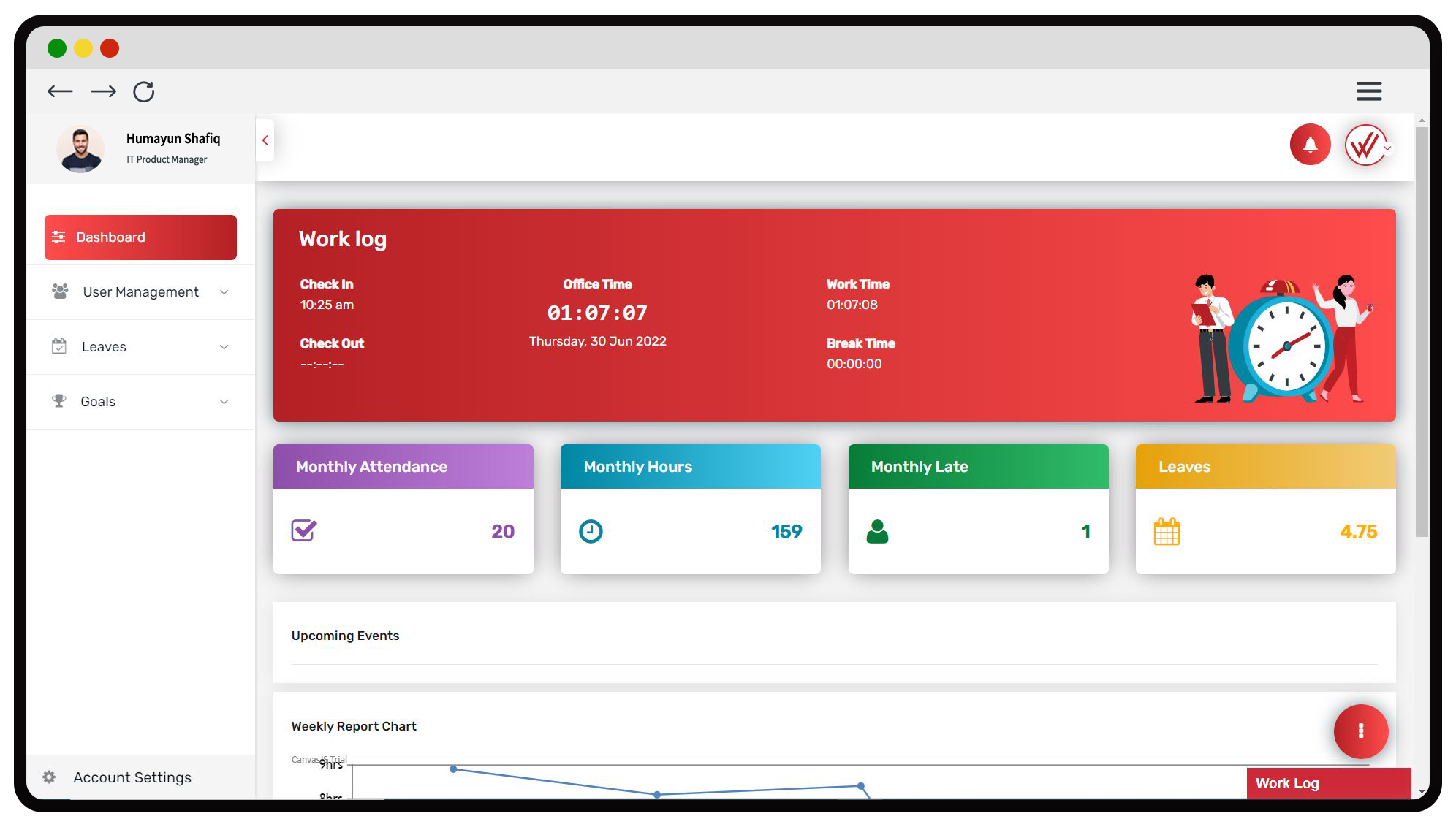Open the Dashboard menu item
The width and height of the screenshot is (1456, 827).
(110, 237)
